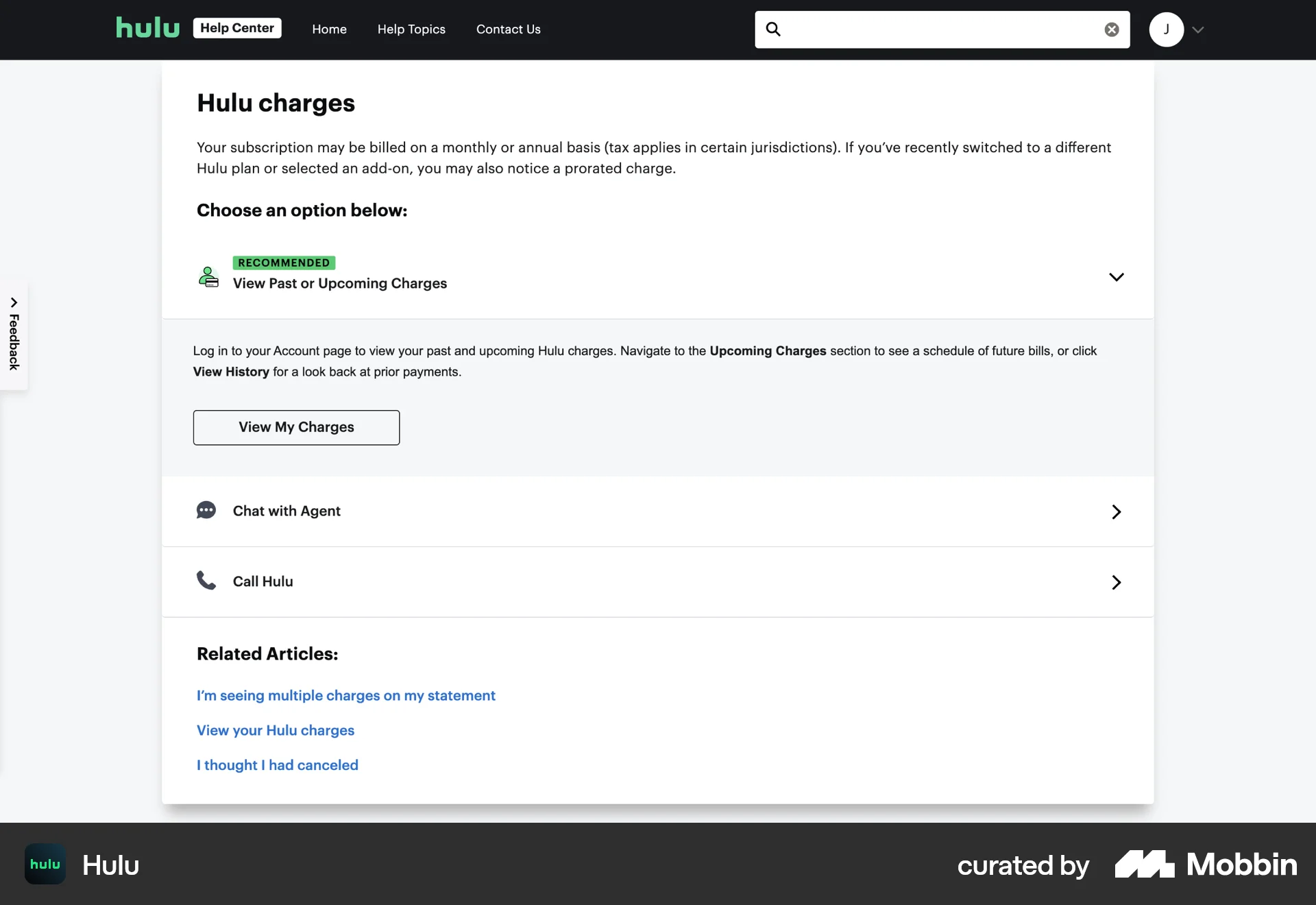Open I thought I had canceled article
The width and height of the screenshot is (1316, 905).
pyautogui.click(x=277, y=765)
